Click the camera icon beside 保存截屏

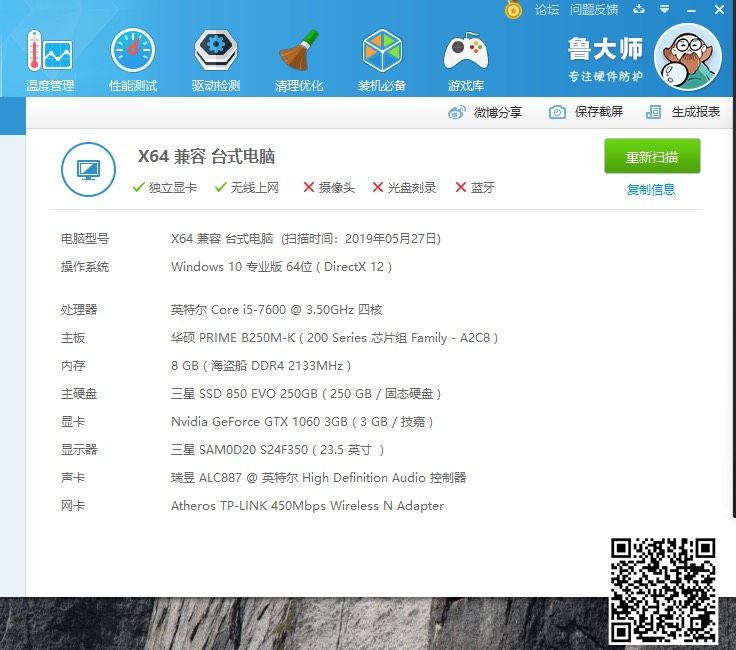click(x=557, y=112)
